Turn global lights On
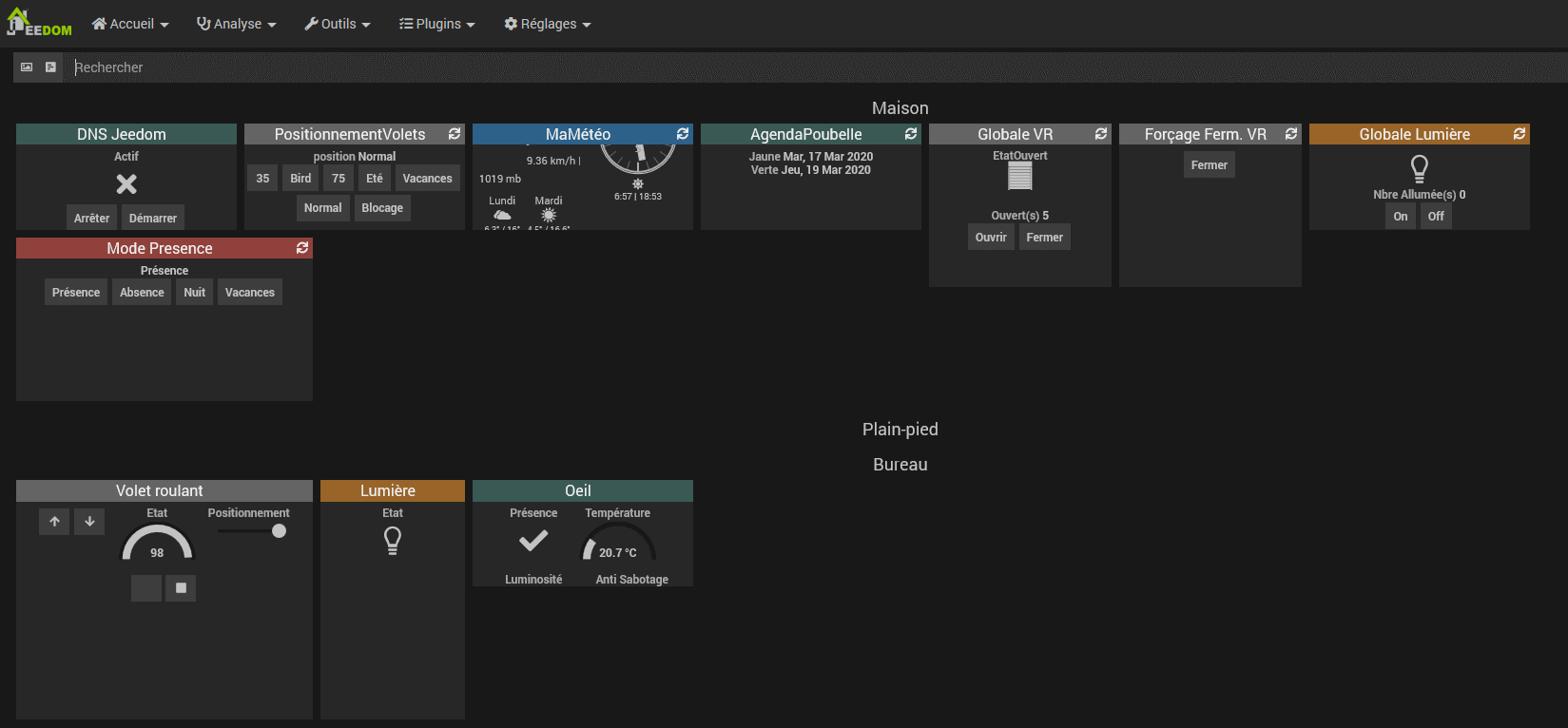This screenshot has width=1568, height=728. [1400, 217]
